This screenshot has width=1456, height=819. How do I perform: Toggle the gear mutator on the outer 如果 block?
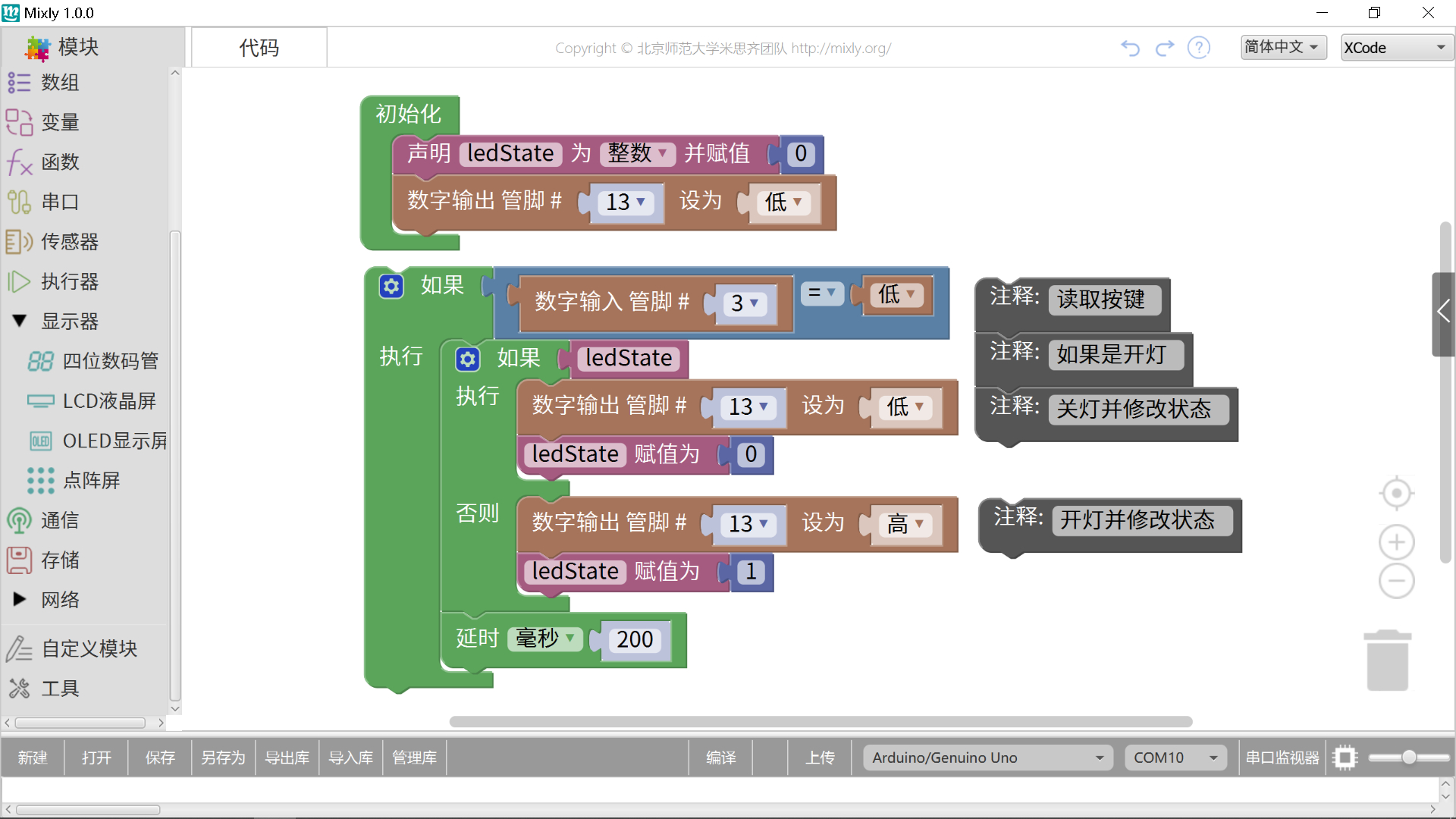[x=391, y=286]
